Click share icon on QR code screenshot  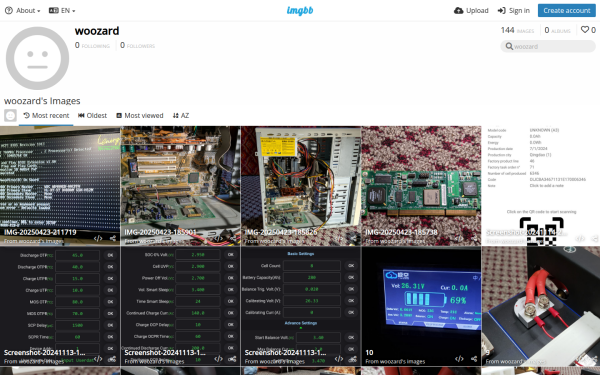click(x=595, y=238)
